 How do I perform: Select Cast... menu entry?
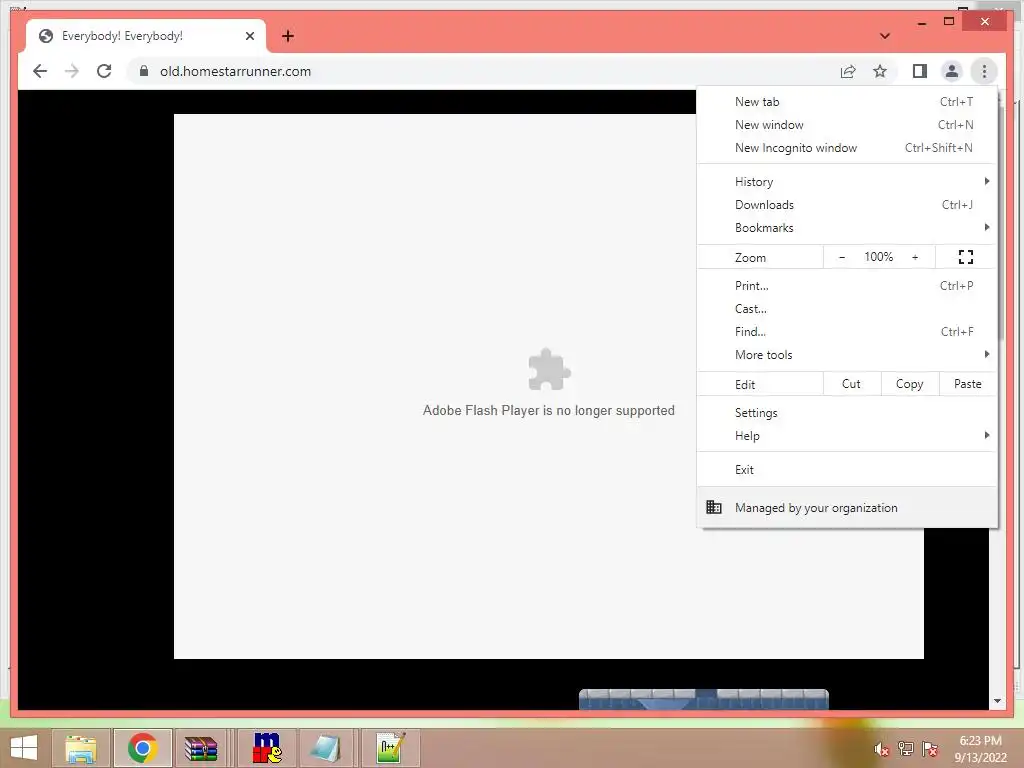(x=847, y=308)
